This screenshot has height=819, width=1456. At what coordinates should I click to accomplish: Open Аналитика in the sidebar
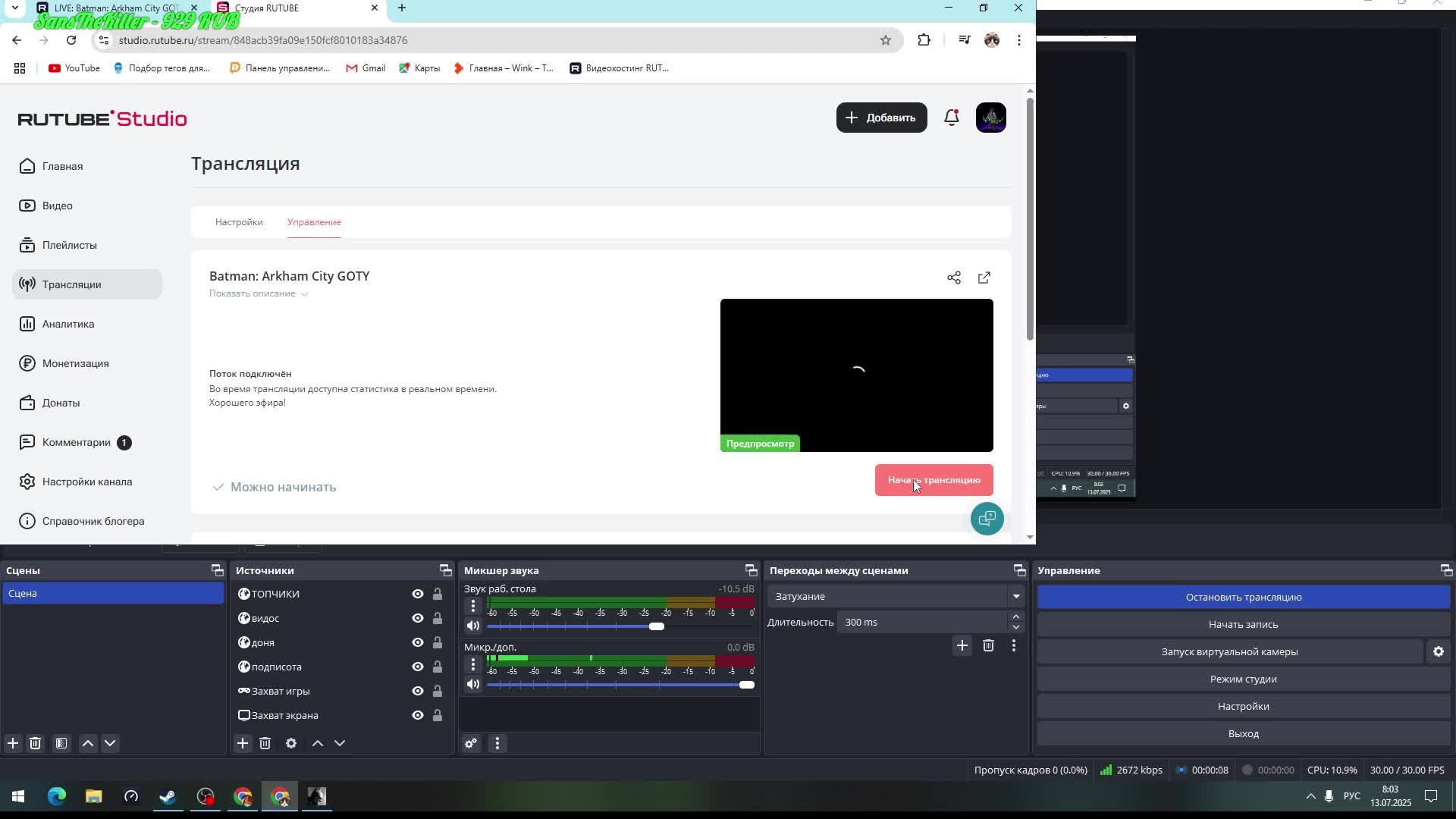coord(68,324)
